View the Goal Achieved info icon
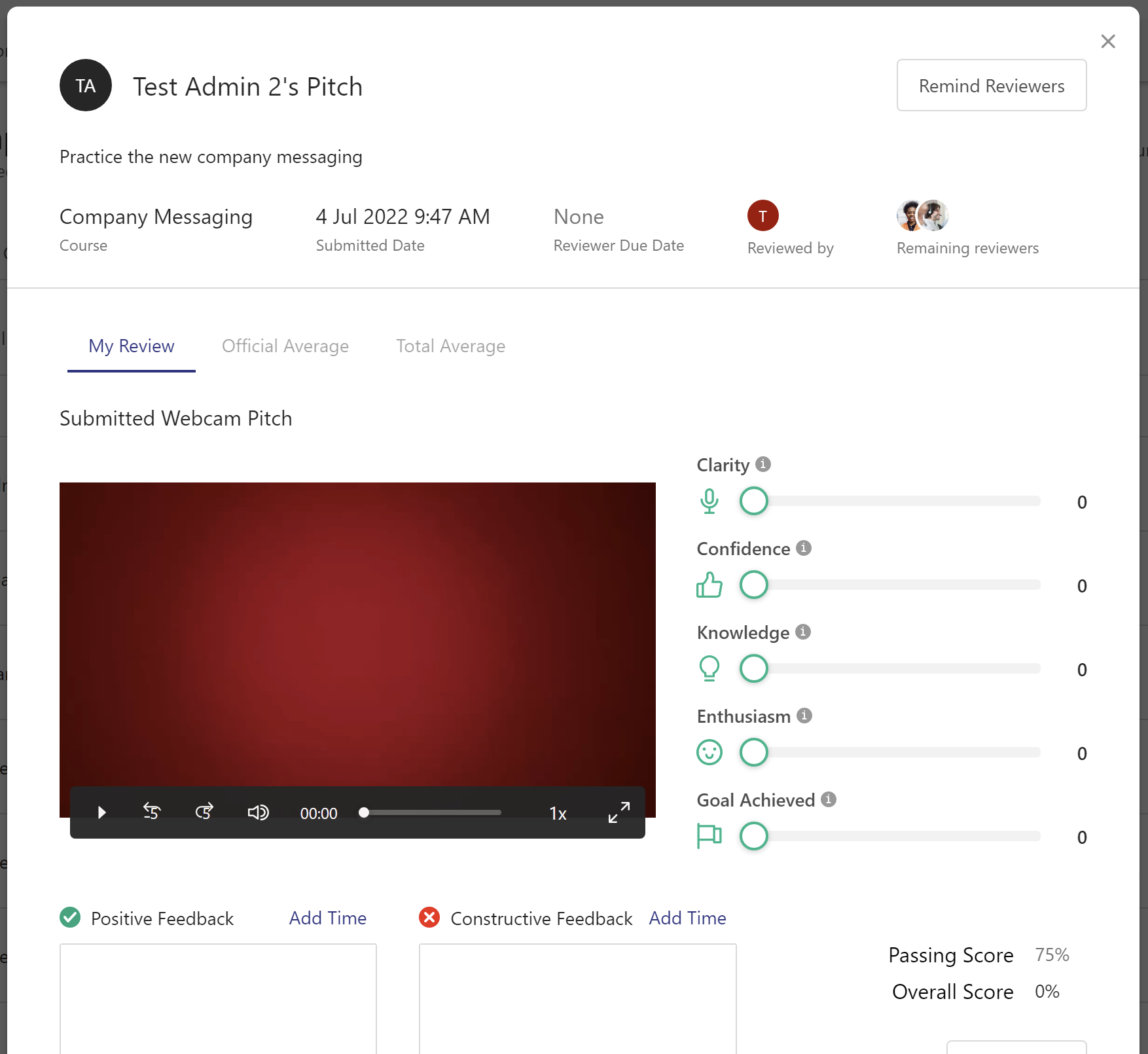 (x=828, y=799)
